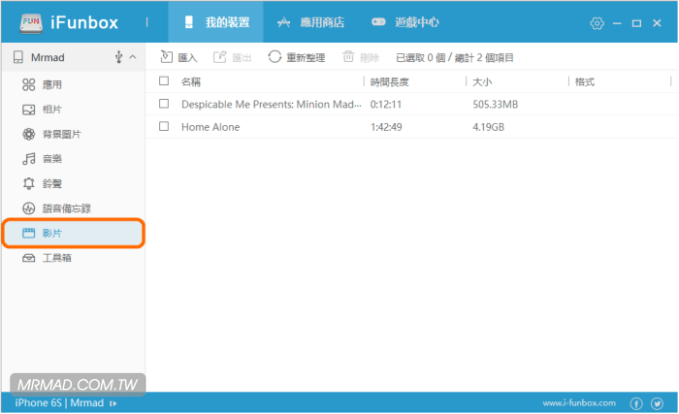The image size is (679, 414).
Task: Open Music (音樂) in sidebar
Action: [x=73, y=159]
